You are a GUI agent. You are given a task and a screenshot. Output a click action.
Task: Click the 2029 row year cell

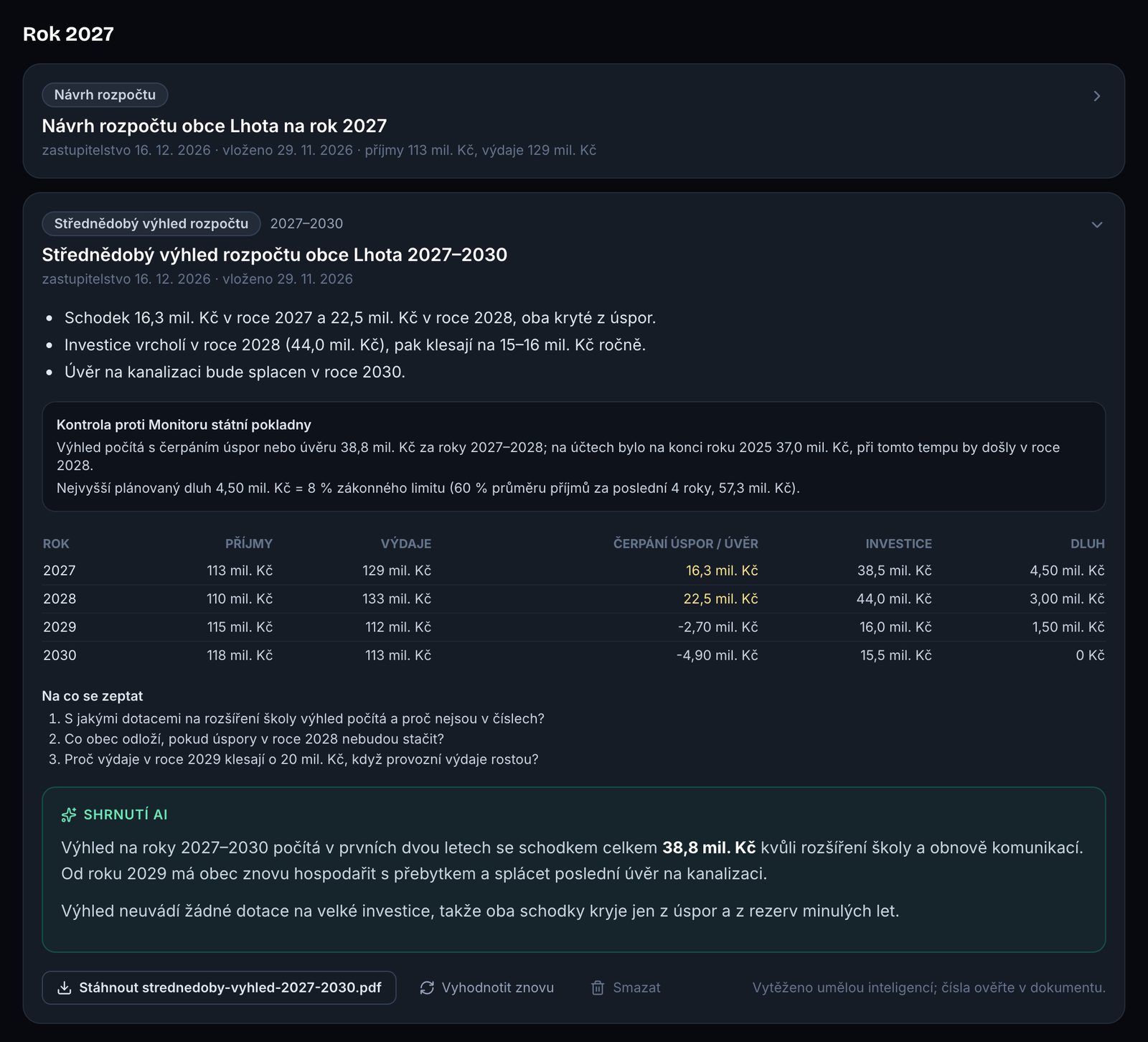pos(60,626)
